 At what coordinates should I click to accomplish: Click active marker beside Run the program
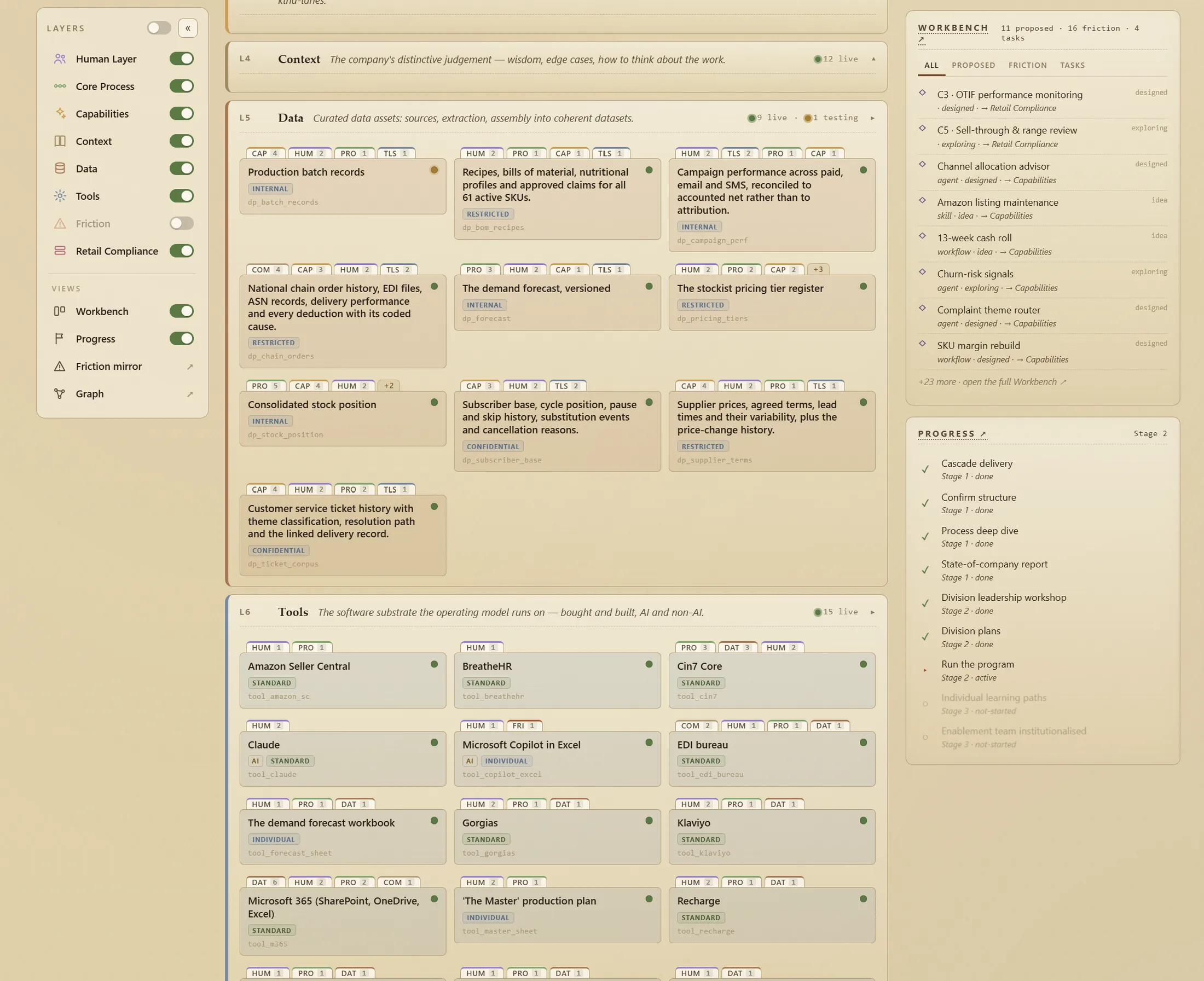tap(925, 670)
